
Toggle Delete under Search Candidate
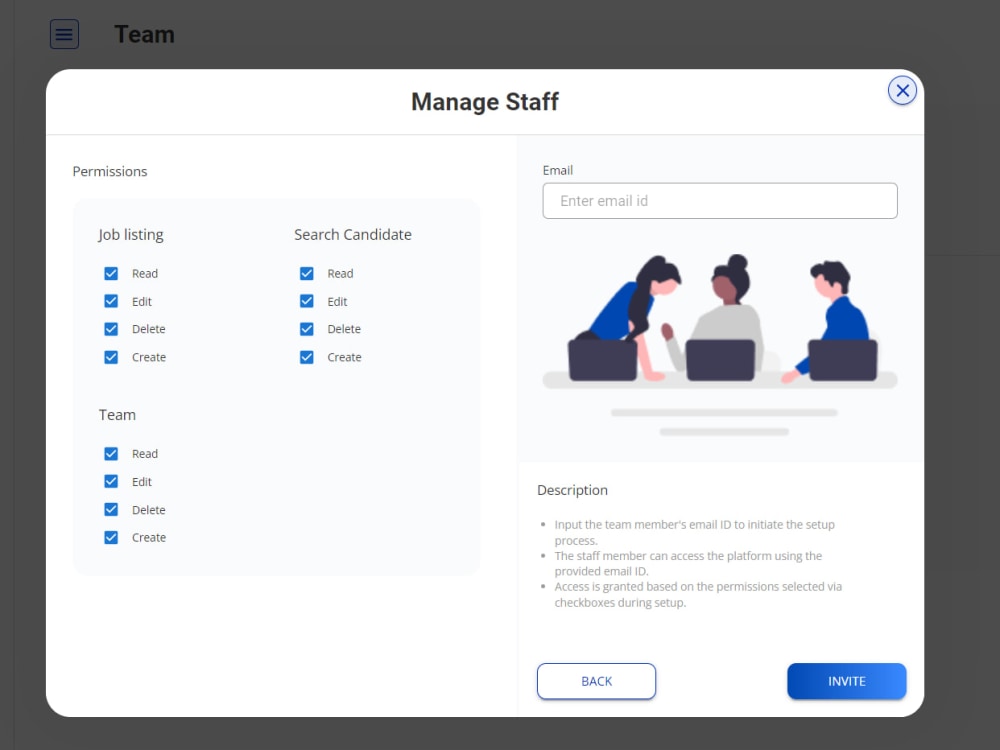pos(307,329)
